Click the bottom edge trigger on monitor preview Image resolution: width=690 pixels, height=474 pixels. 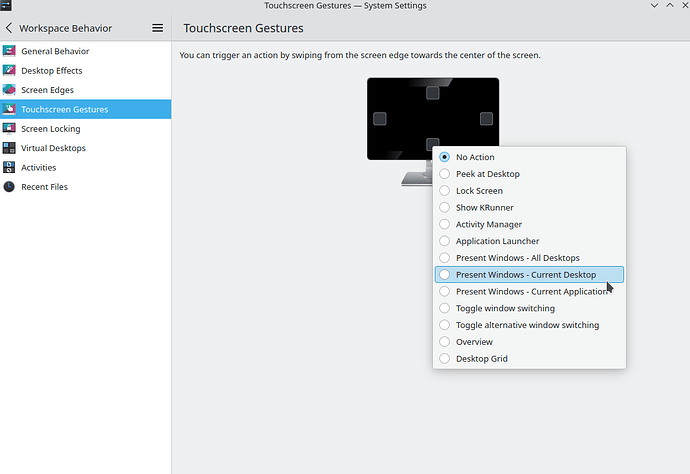432,144
